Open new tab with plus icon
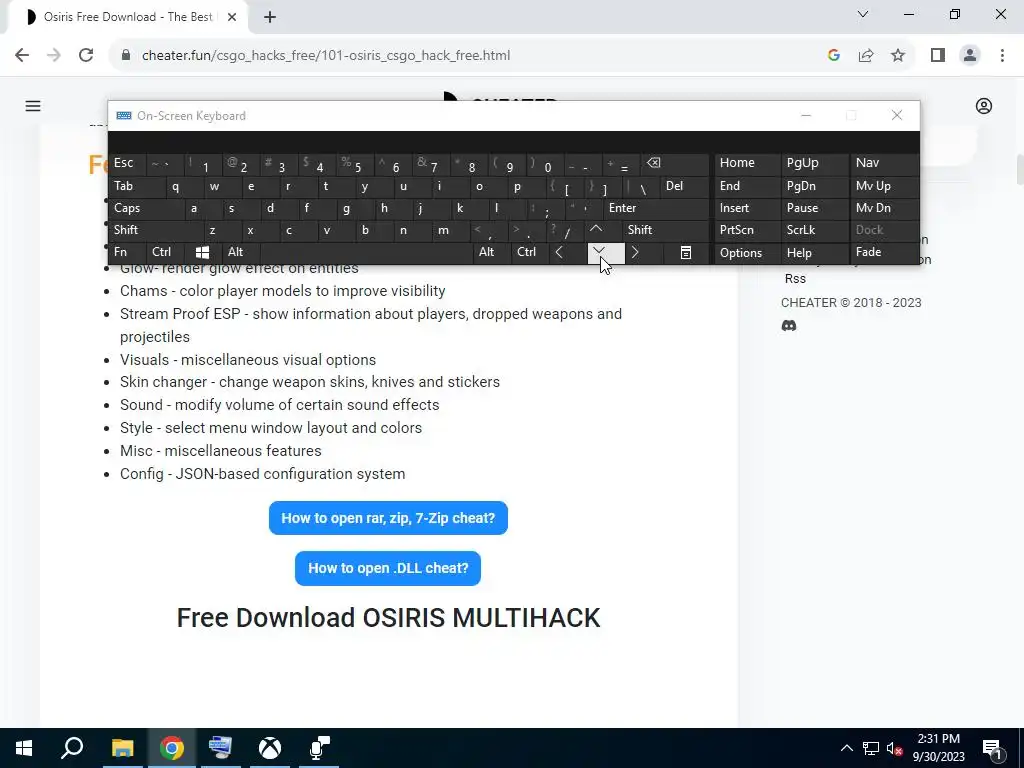Image resolution: width=1024 pixels, height=768 pixels. tap(270, 18)
